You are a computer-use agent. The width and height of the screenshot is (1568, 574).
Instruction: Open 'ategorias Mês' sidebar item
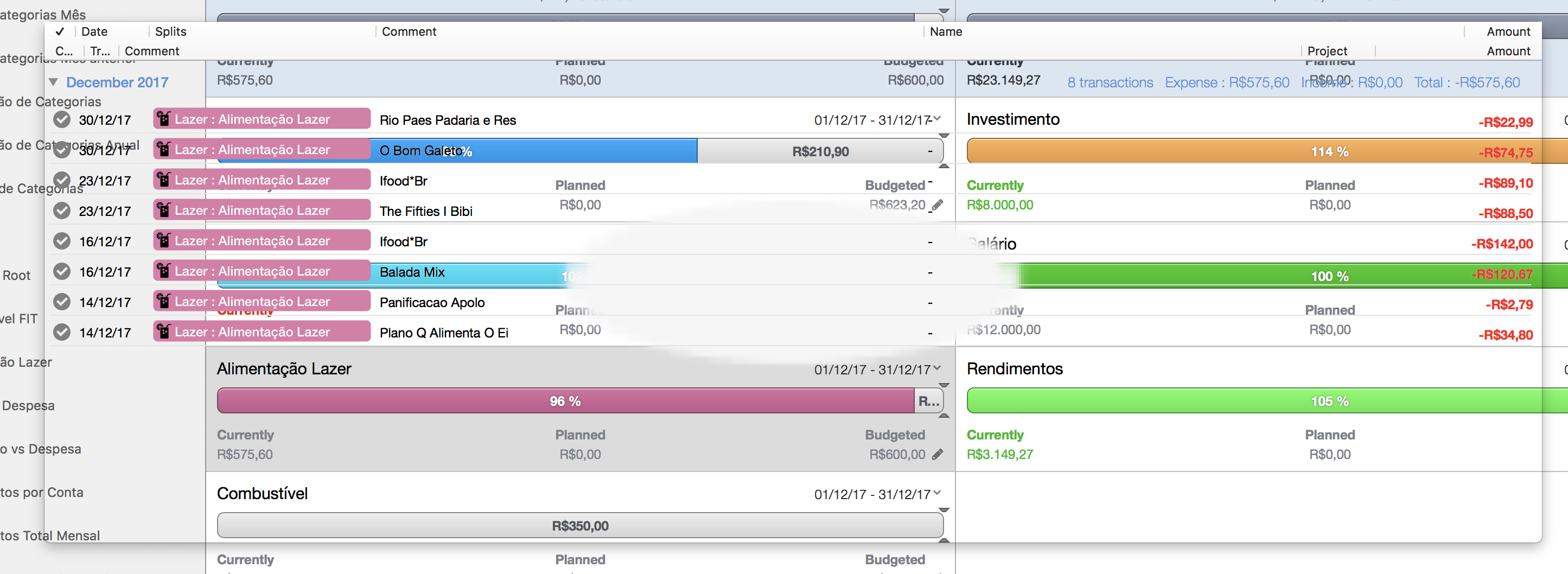pyautogui.click(x=43, y=15)
